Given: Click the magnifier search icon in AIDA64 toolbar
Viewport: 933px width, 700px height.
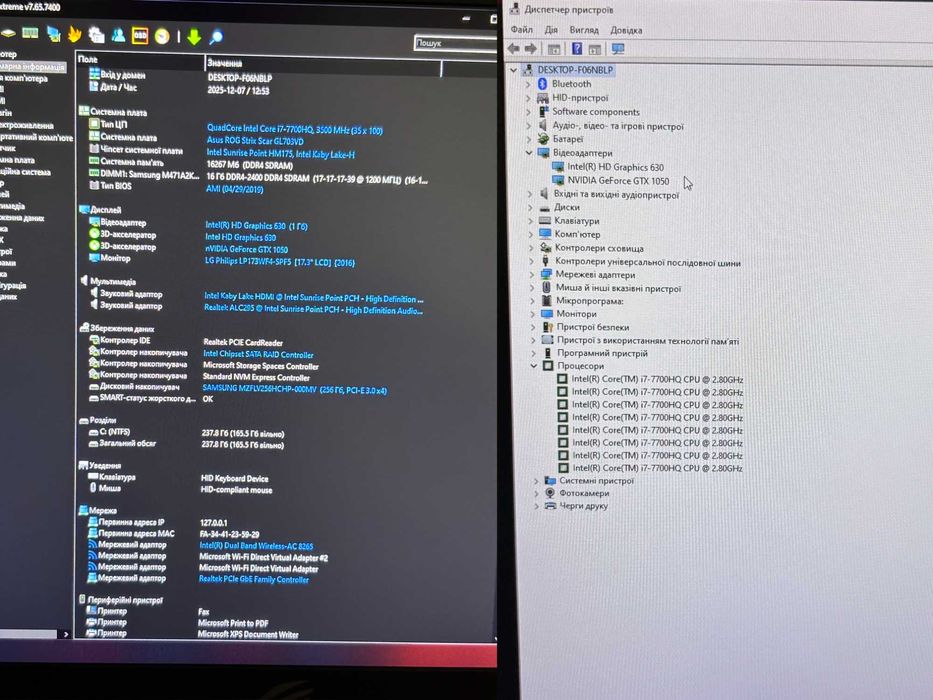Looking at the screenshot, I should click(x=216, y=37).
